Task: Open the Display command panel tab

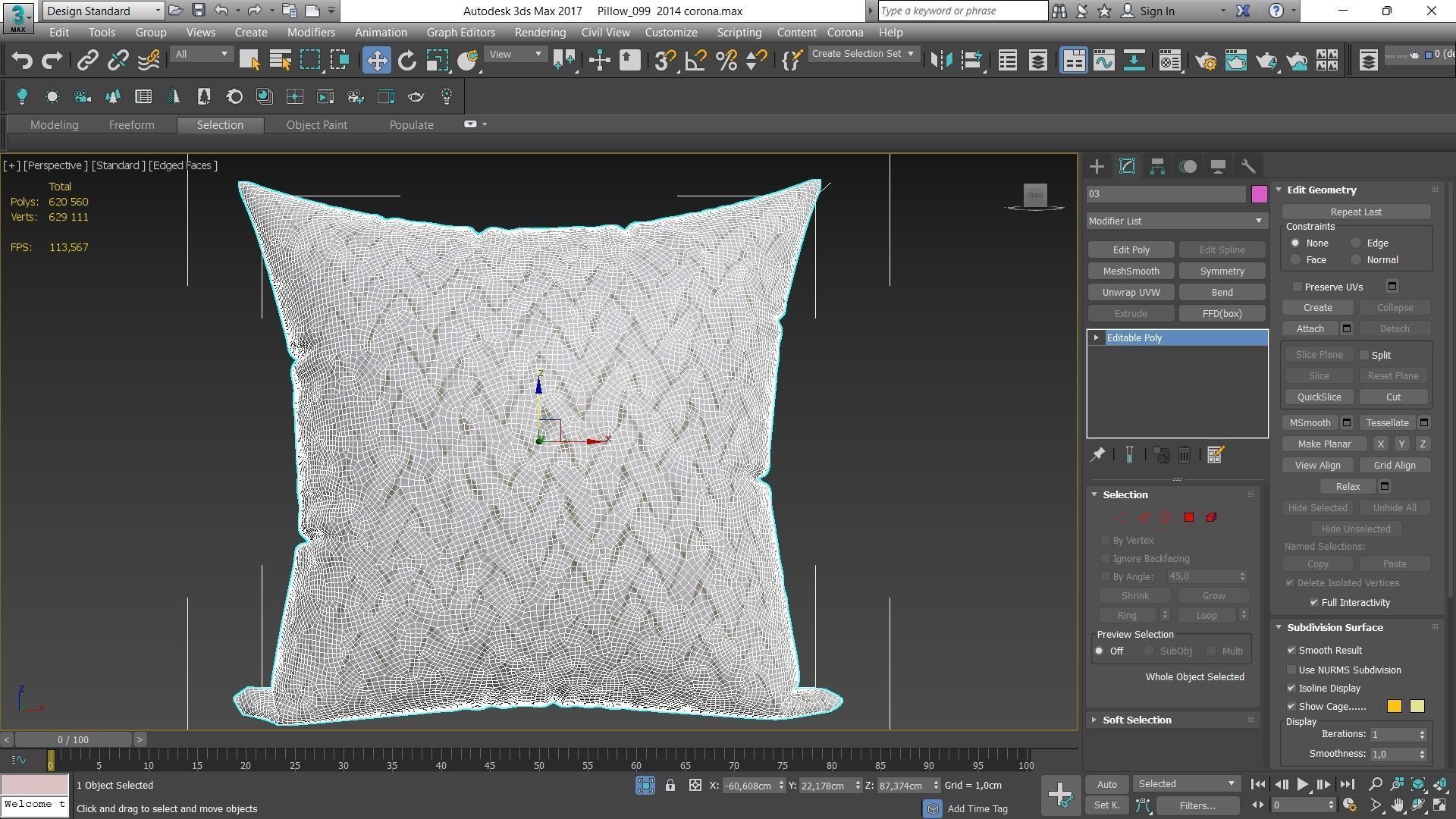Action: point(1218,167)
